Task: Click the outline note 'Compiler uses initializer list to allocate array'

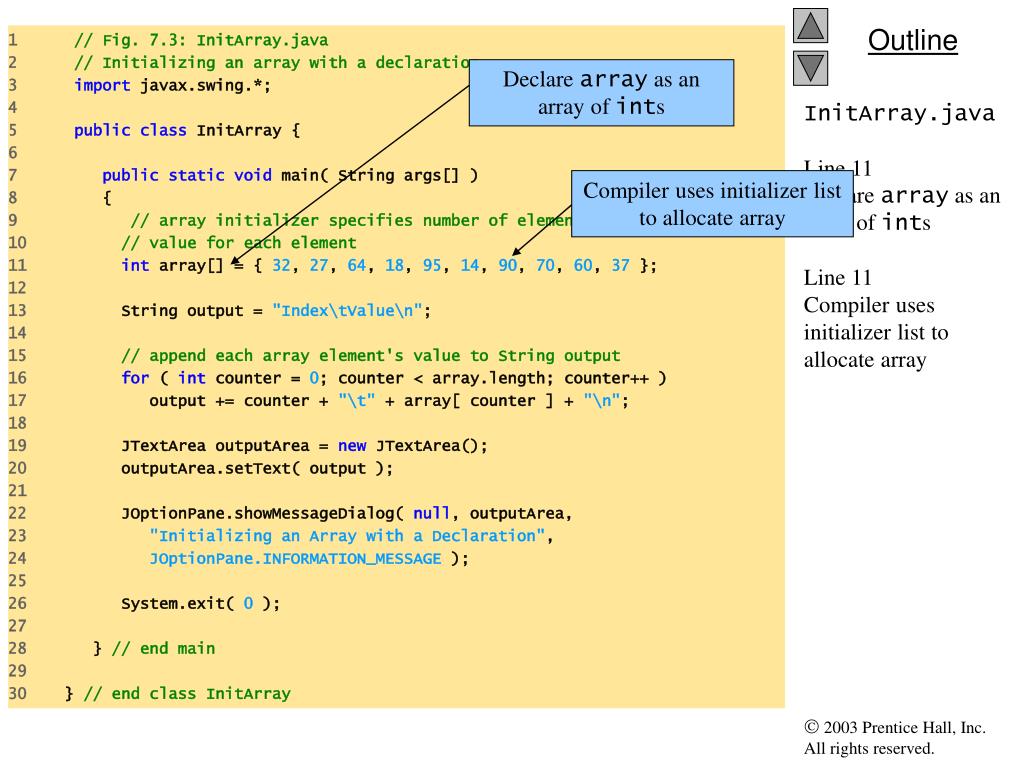Action: tap(876, 332)
